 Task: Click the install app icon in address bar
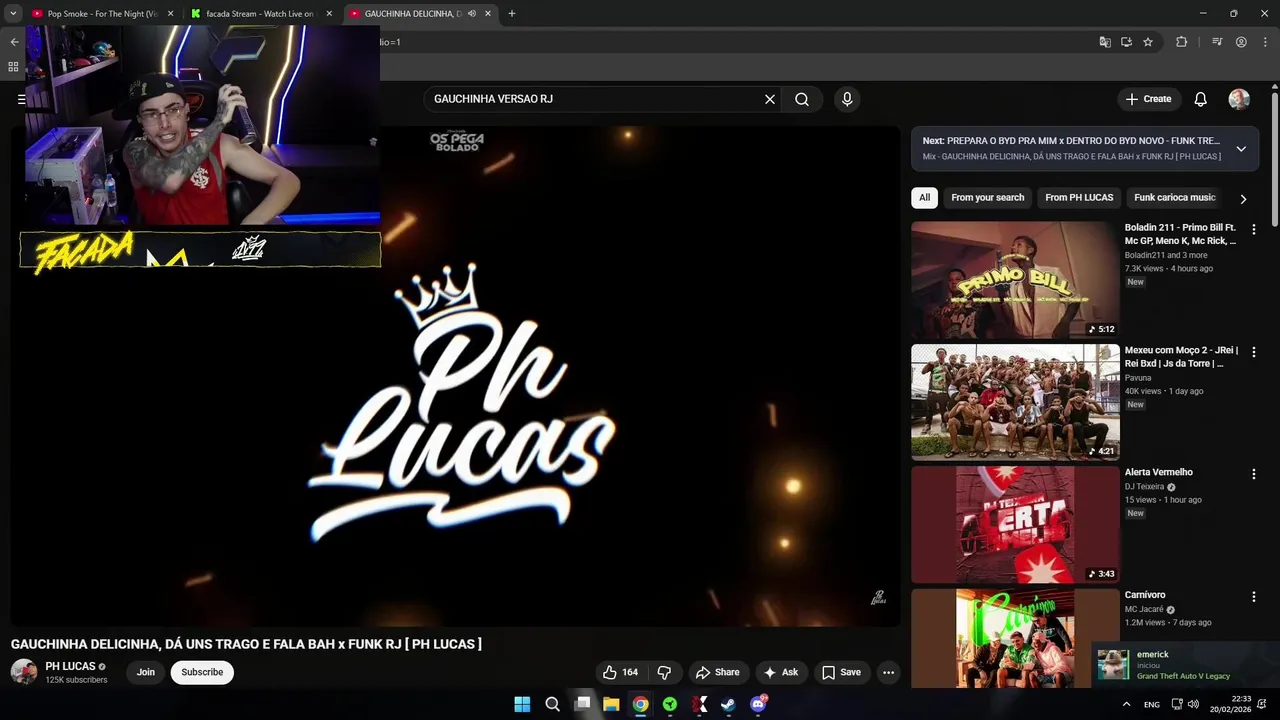coord(1126,42)
